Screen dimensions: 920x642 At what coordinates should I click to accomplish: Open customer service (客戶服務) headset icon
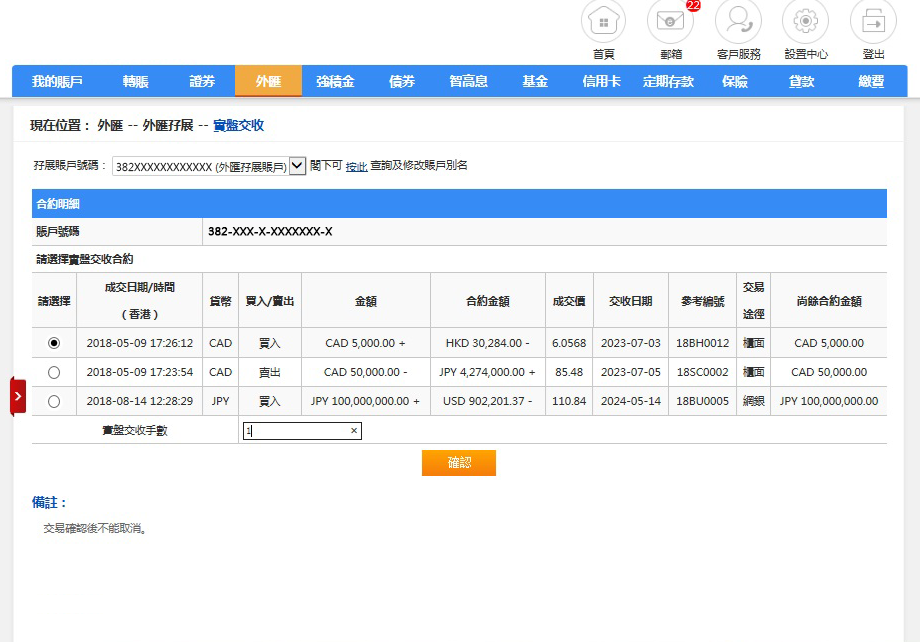pyautogui.click(x=738, y=21)
